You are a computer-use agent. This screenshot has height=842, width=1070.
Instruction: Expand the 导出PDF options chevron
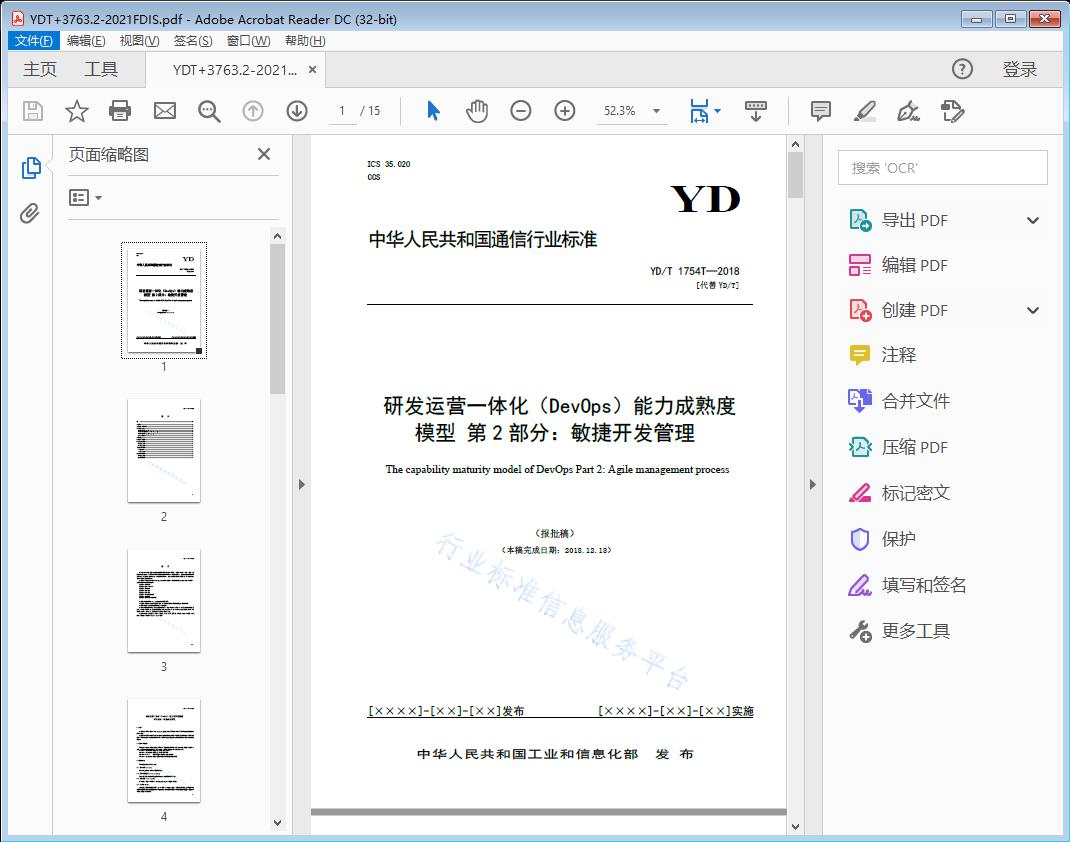(1032, 219)
